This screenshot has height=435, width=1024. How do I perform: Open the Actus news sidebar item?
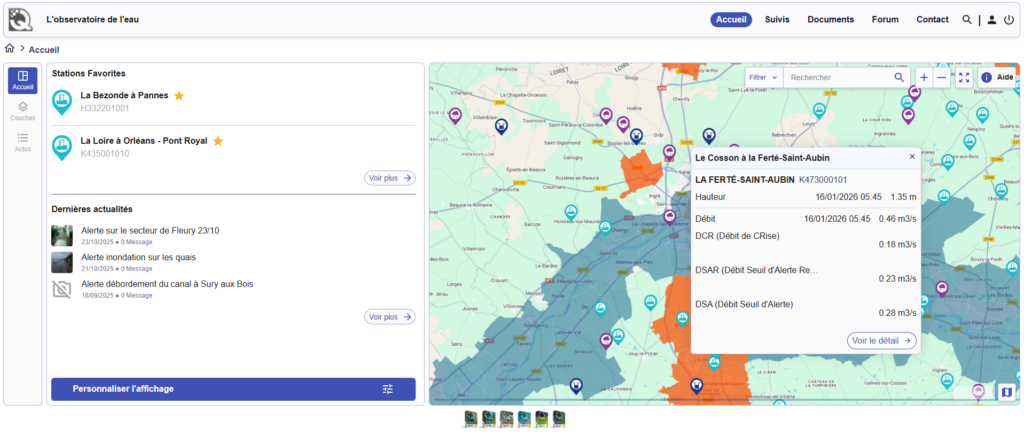pyautogui.click(x=22, y=142)
